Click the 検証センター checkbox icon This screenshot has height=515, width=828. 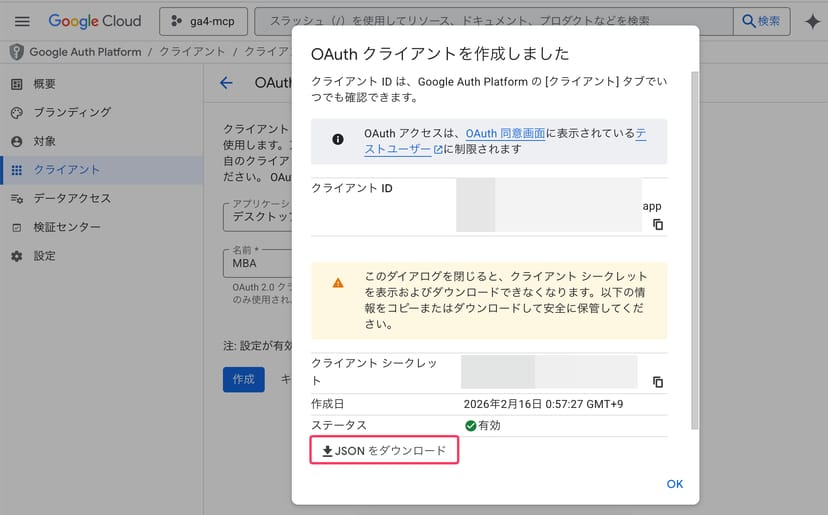coord(17,228)
